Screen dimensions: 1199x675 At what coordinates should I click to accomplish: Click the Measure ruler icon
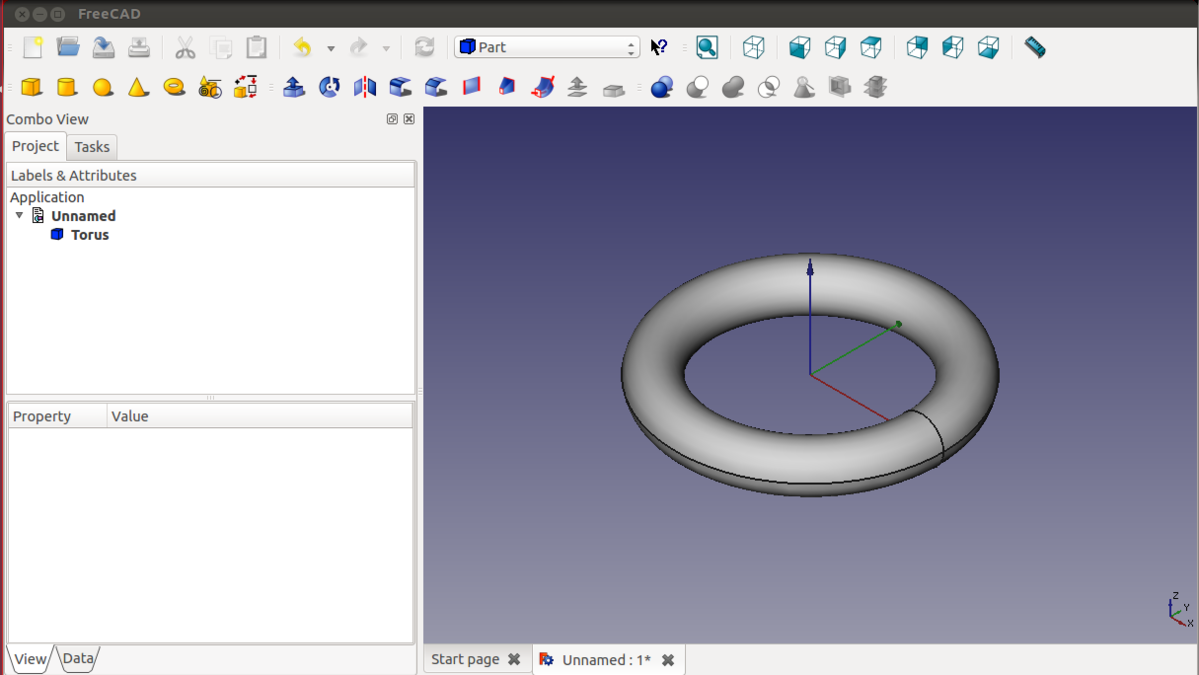coord(1035,47)
